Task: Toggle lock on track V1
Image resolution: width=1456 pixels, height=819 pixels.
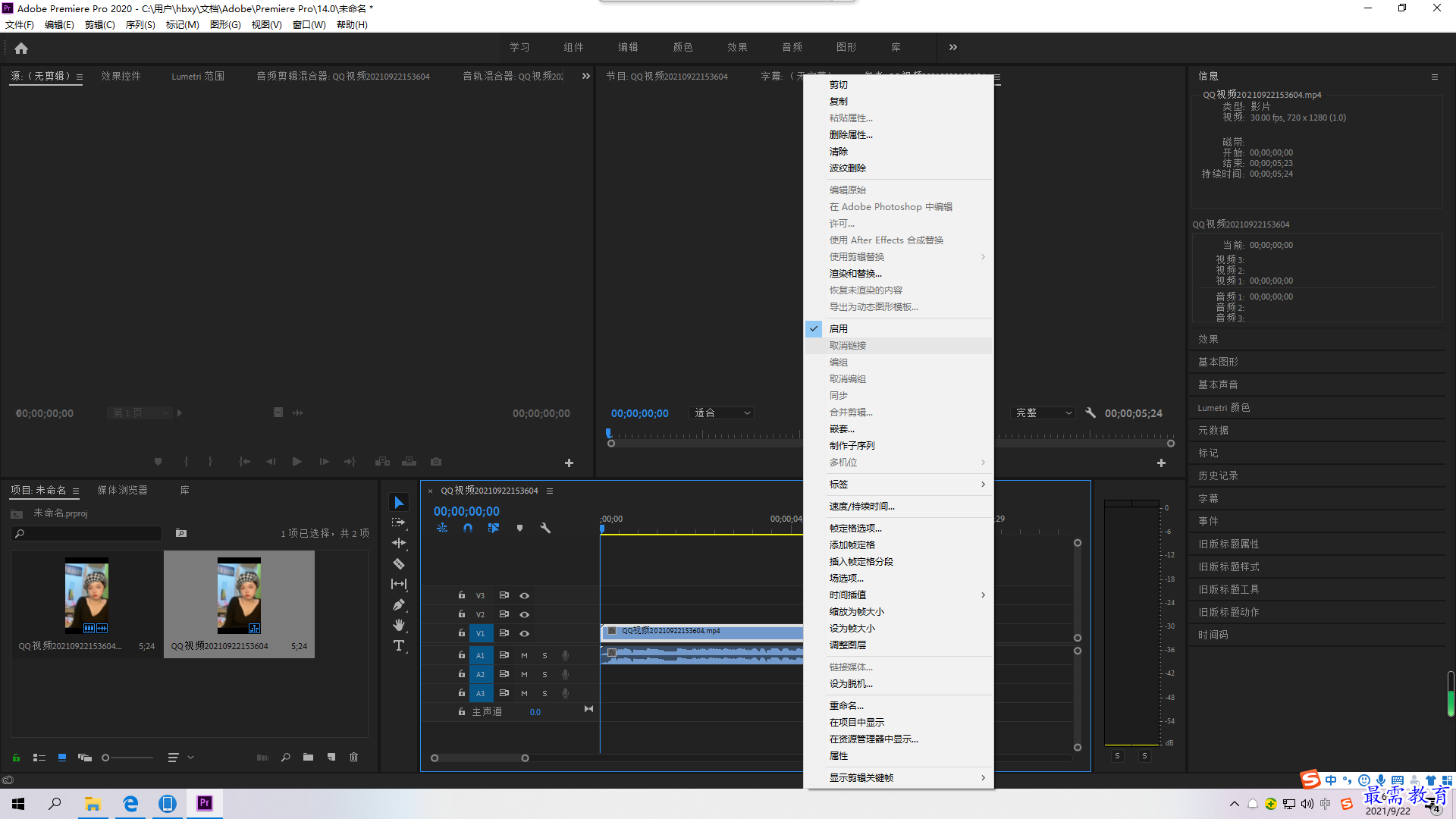Action: tap(461, 633)
